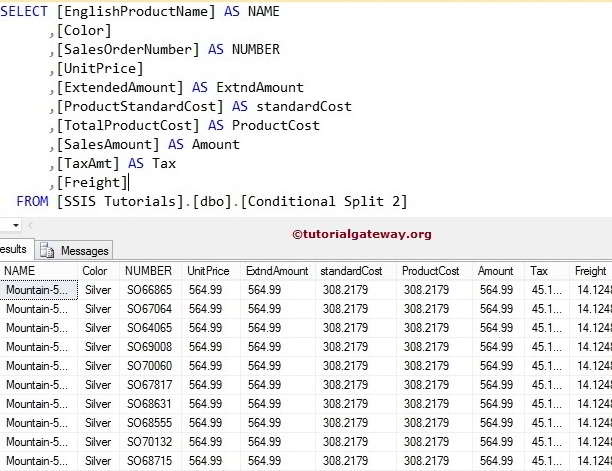Viewport: 612px width, 471px height.
Task: Place cursor on [EnglishProductName] in query
Action: point(136,11)
